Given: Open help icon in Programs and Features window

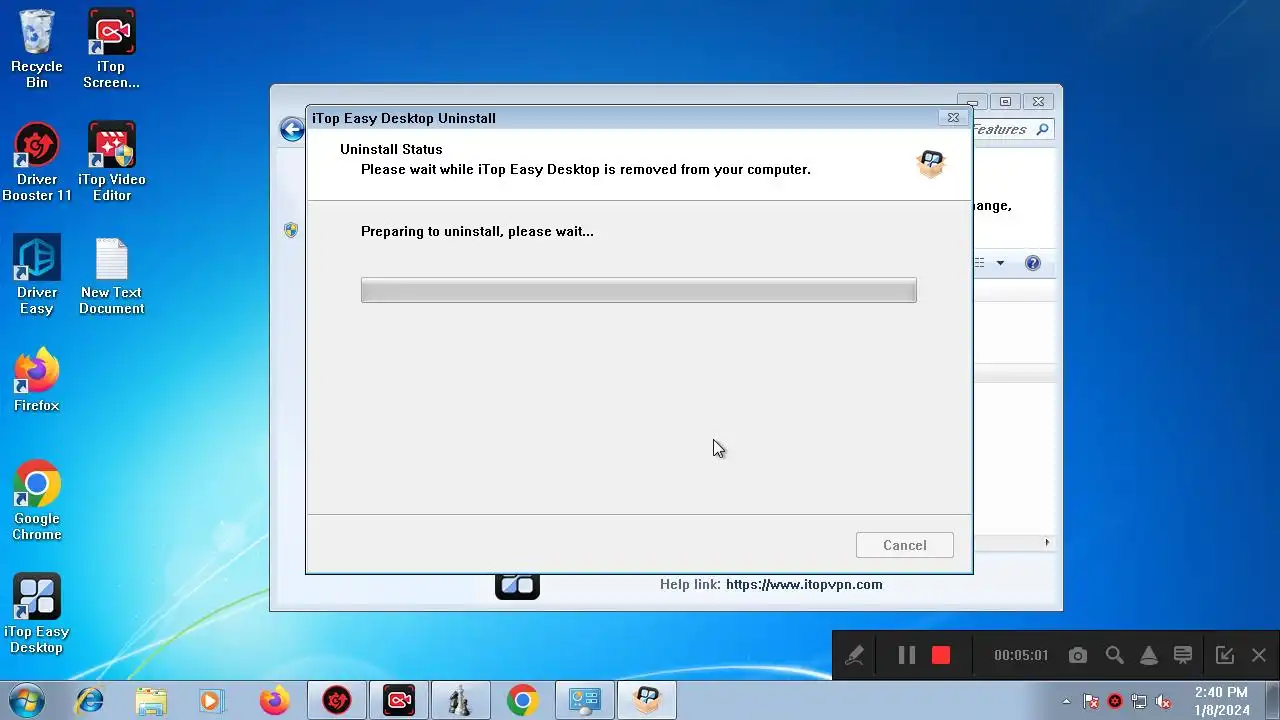Looking at the screenshot, I should [1033, 263].
